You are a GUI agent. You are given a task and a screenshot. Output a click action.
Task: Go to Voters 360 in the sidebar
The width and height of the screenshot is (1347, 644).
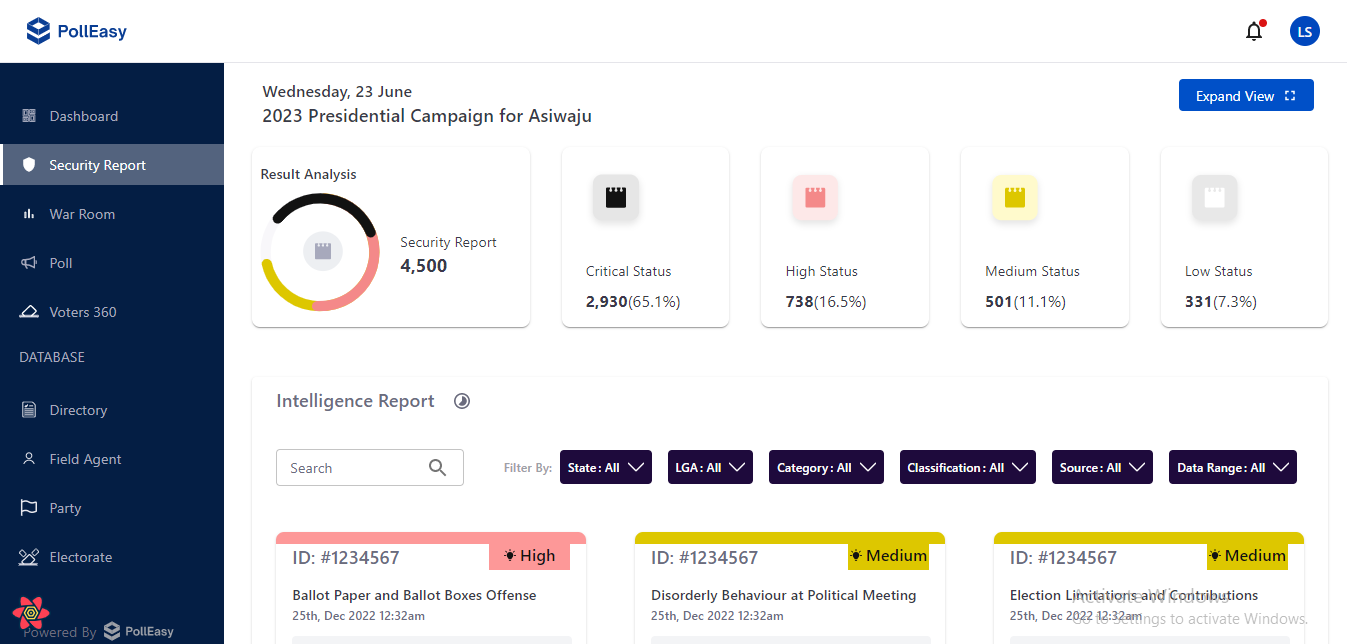pyautogui.click(x=83, y=312)
